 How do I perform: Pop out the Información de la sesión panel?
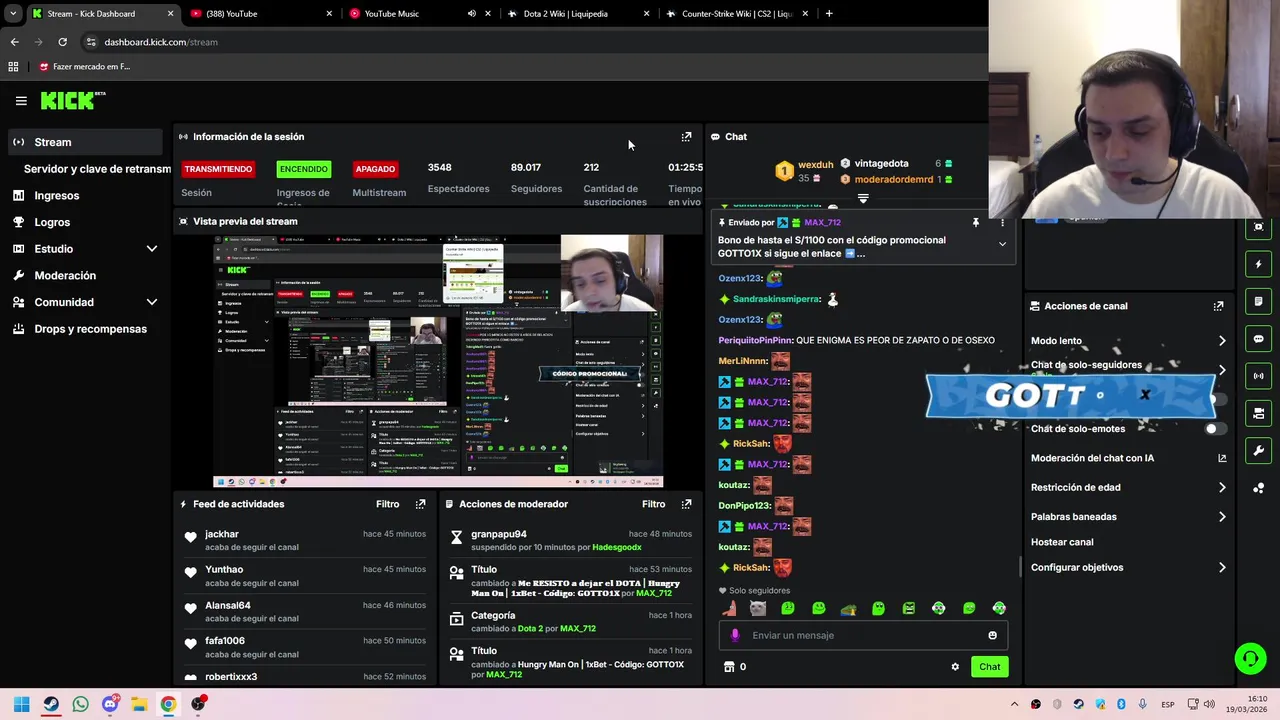686,137
